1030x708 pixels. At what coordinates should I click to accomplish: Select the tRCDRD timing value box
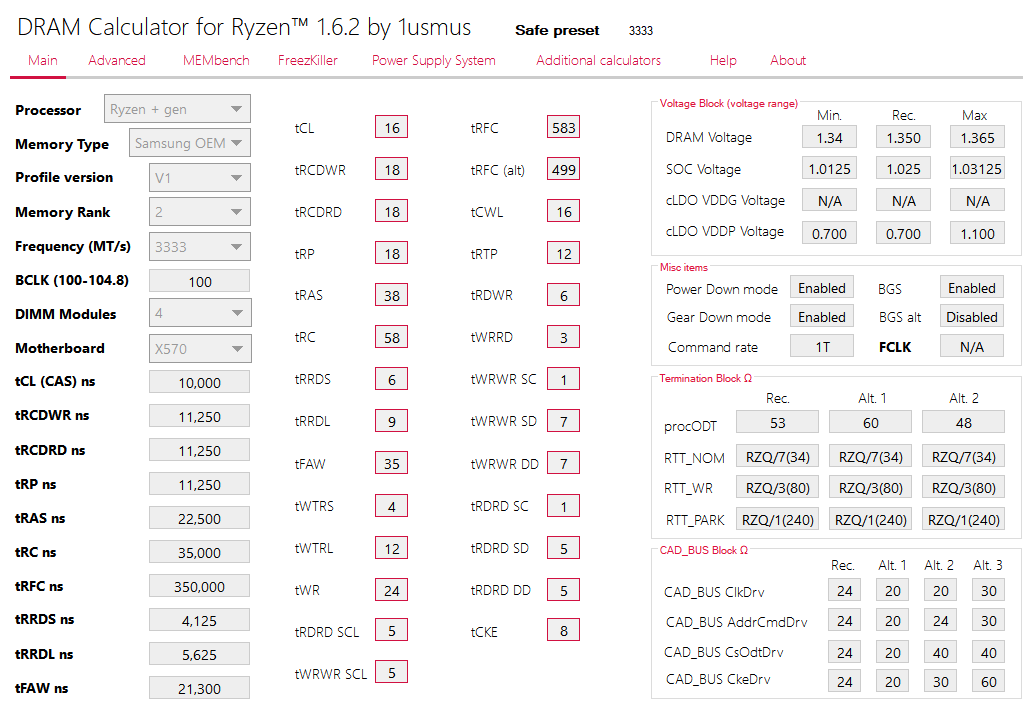392,211
